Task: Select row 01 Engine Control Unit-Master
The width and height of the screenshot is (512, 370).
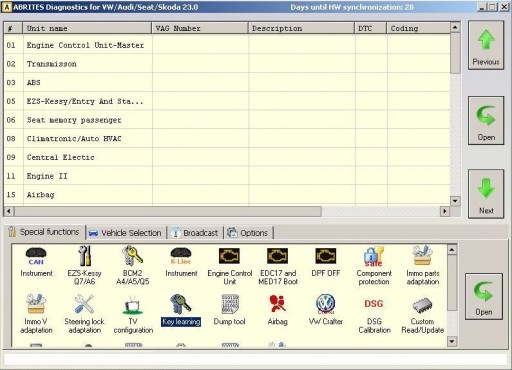Action: pos(227,45)
